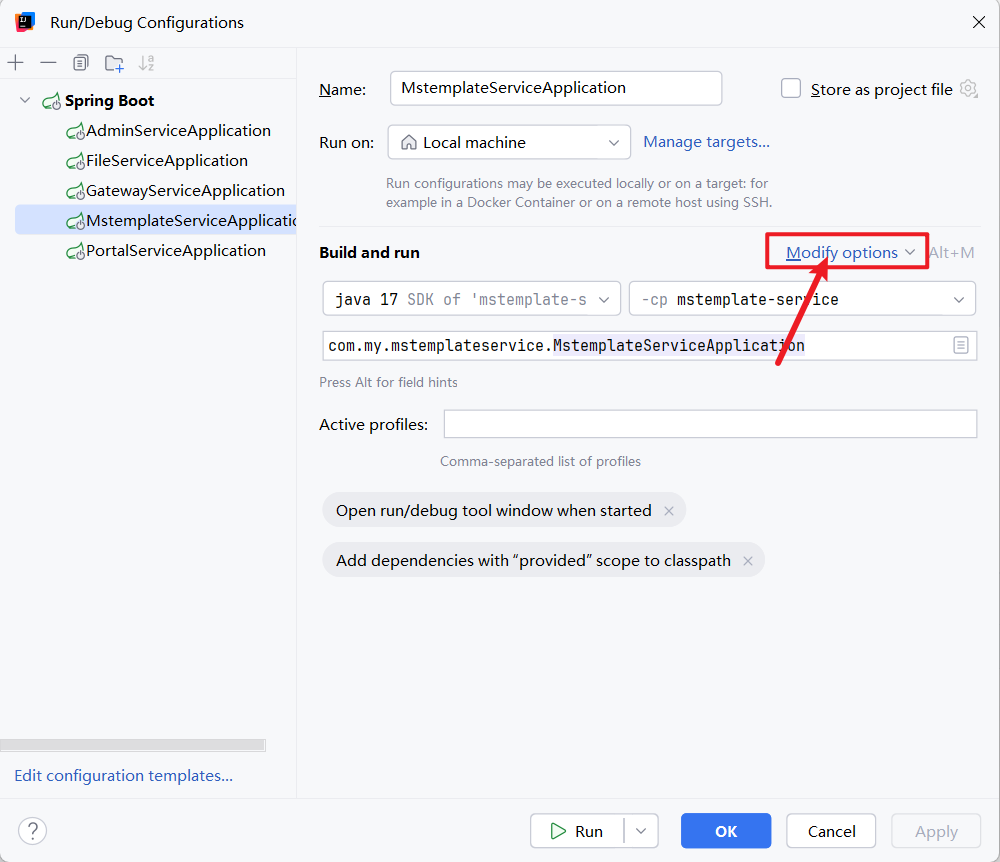1000x862 pixels.
Task: Click the IntelliJ IDEA logo icon
Action: [x=25, y=22]
